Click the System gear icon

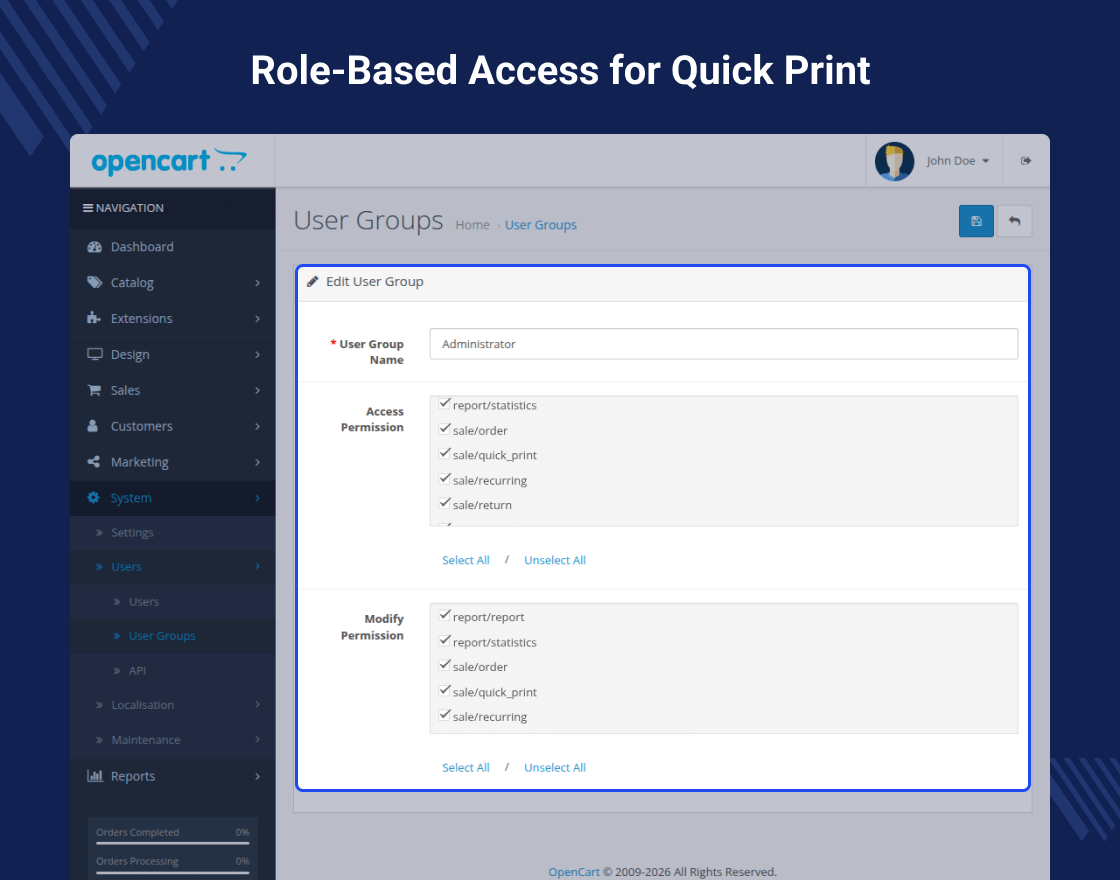point(94,497)
